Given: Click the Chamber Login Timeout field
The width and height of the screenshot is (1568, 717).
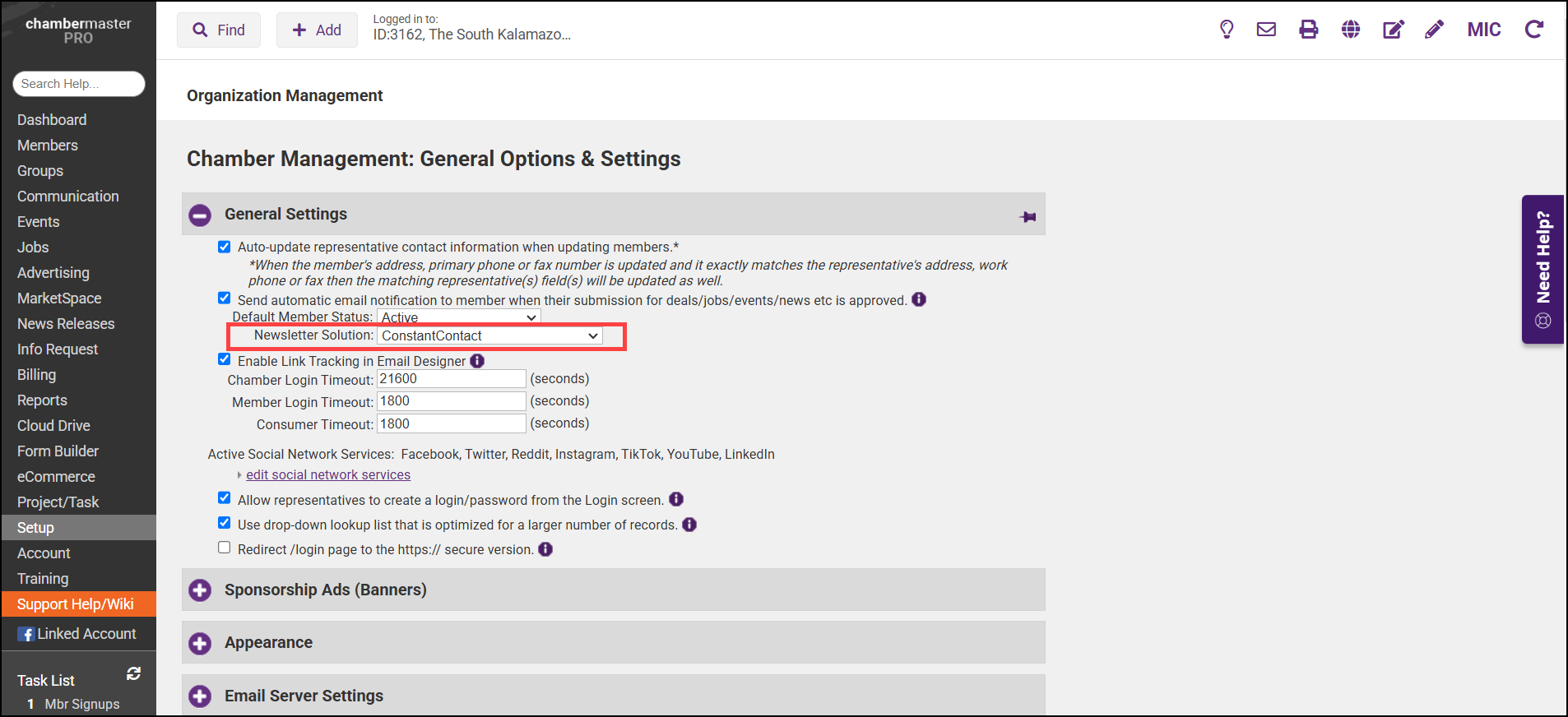Looking at the screenshot, I should 451,379.
